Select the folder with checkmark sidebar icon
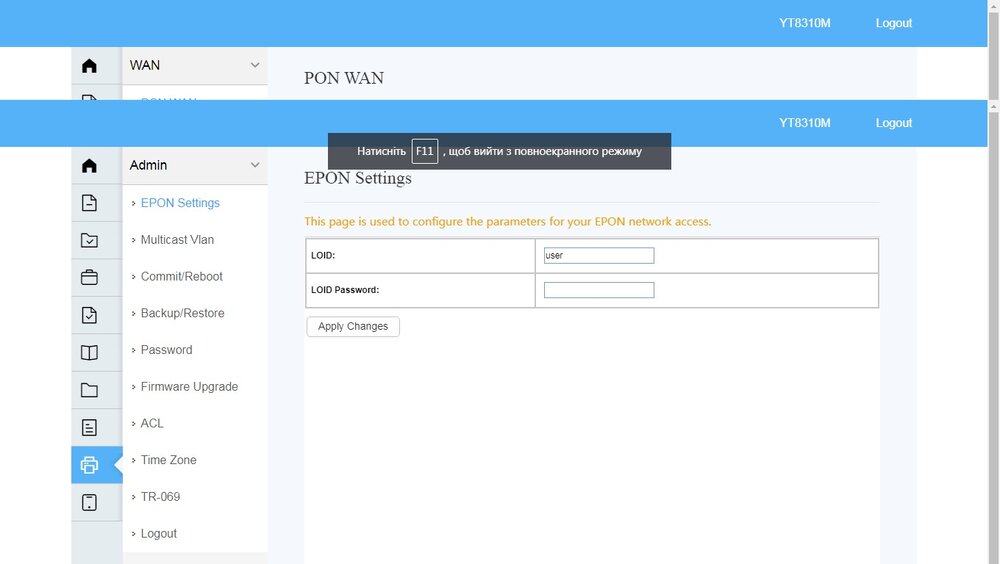Image resolution: width=1000 pixels, height=564 pixels. 89,240
